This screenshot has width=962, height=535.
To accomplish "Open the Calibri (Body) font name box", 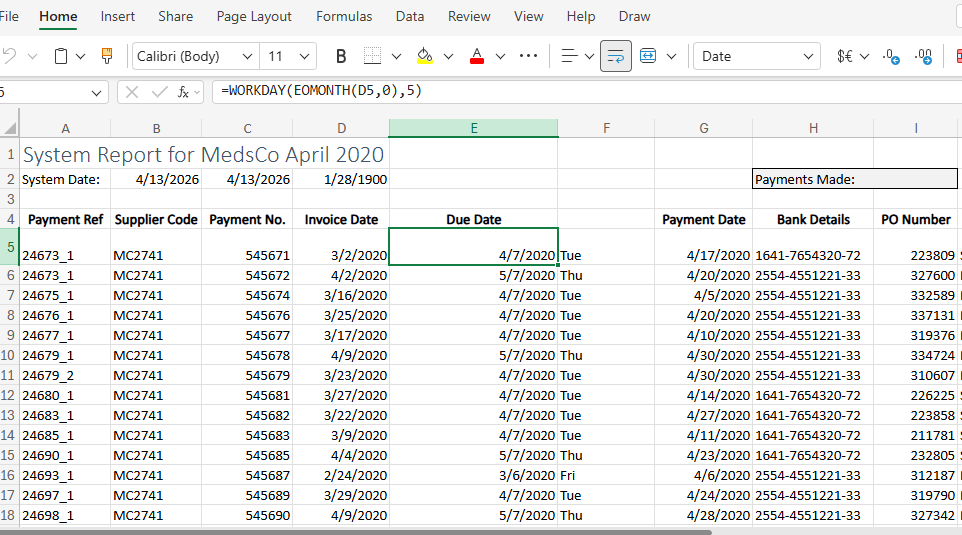I will point(194,56).
